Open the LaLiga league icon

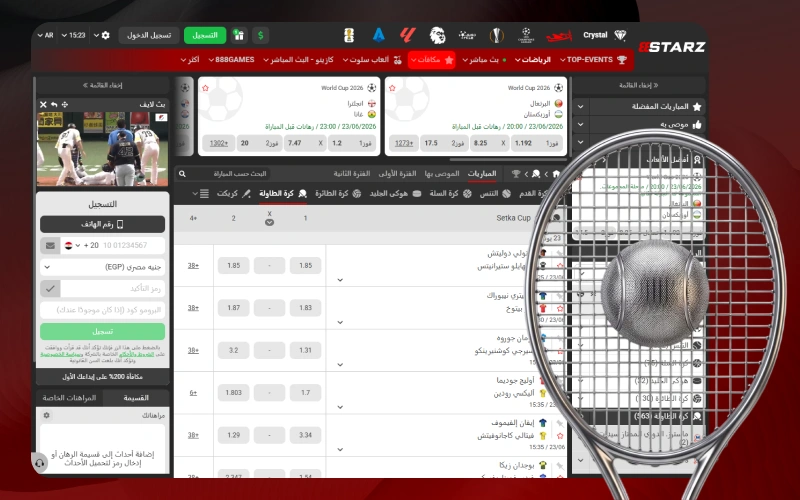coord(408,35)
